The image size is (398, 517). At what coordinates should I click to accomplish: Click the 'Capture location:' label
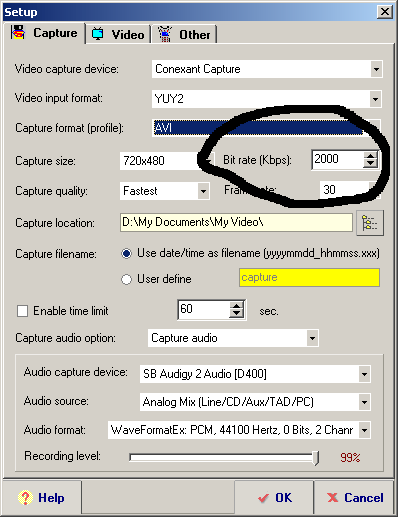coord(55,223)
